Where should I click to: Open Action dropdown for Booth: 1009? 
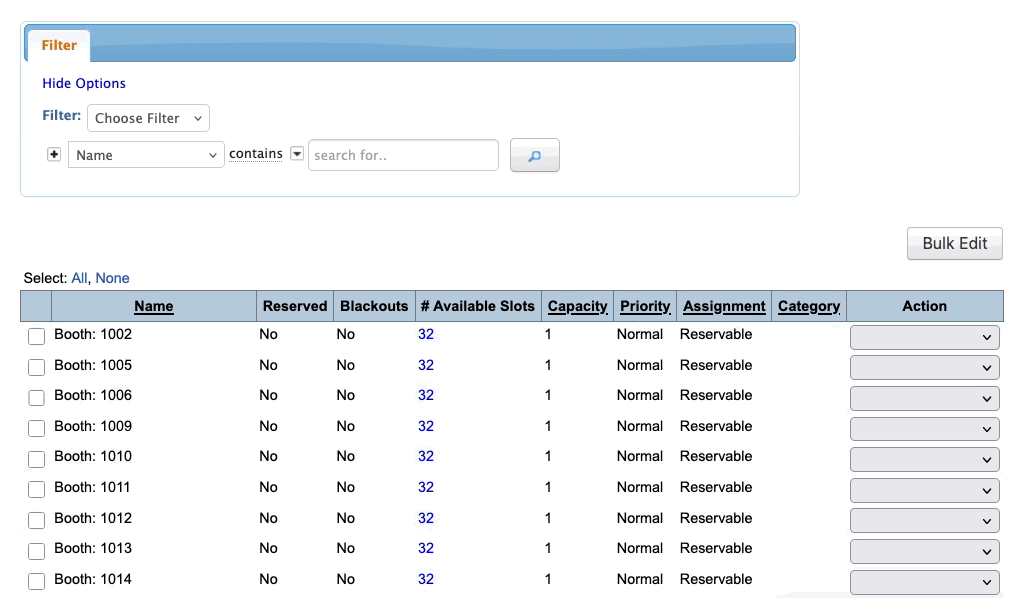pos(924,429)
